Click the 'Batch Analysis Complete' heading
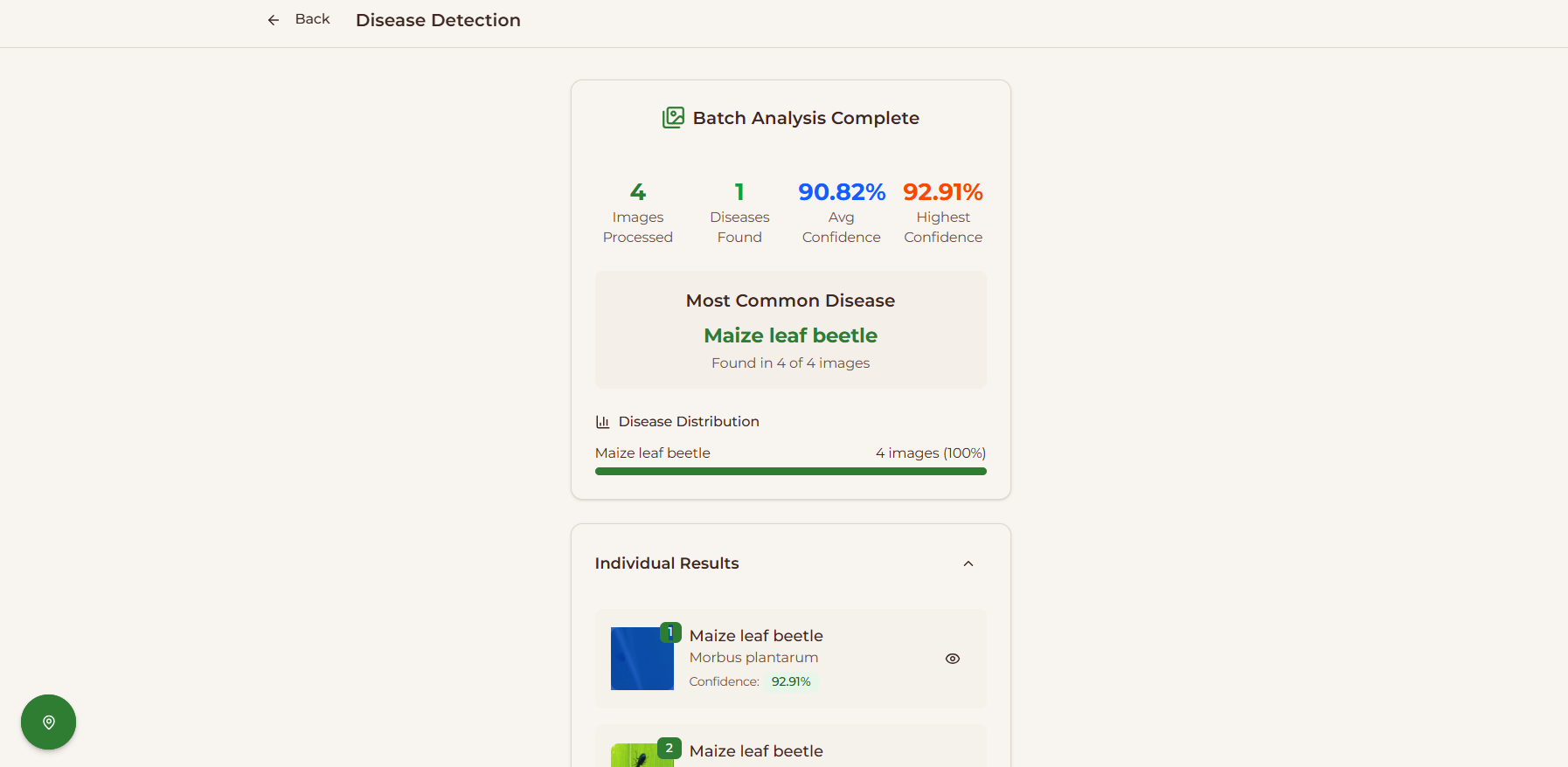Viewport: 1568px width, 767px height. click(x=806, y=118)
